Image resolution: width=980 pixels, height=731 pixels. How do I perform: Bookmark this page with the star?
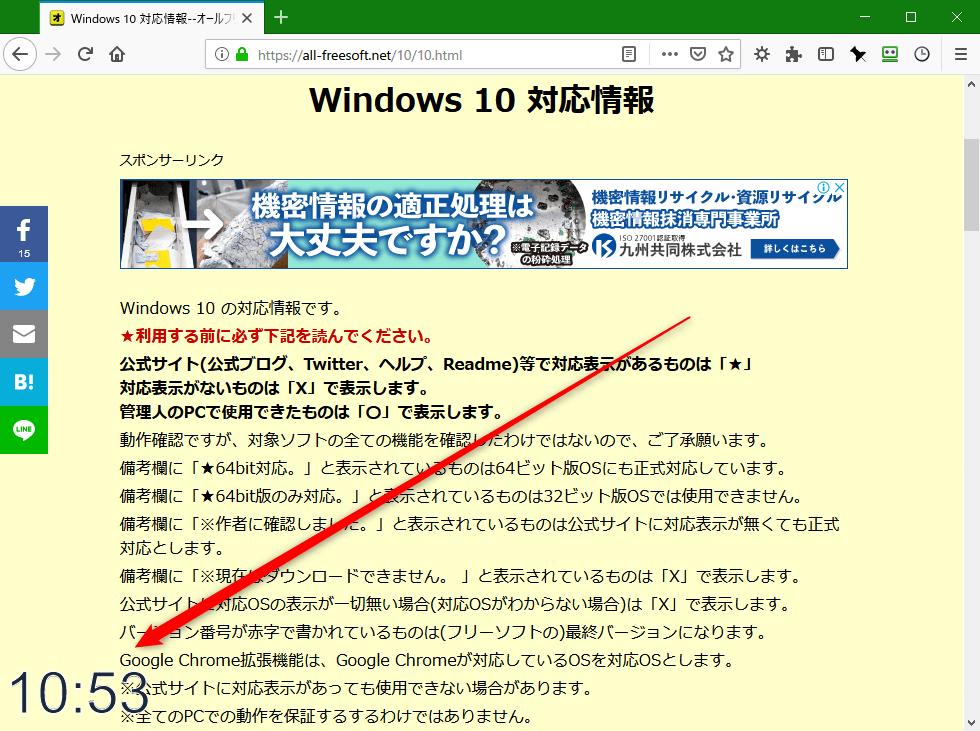726,54
